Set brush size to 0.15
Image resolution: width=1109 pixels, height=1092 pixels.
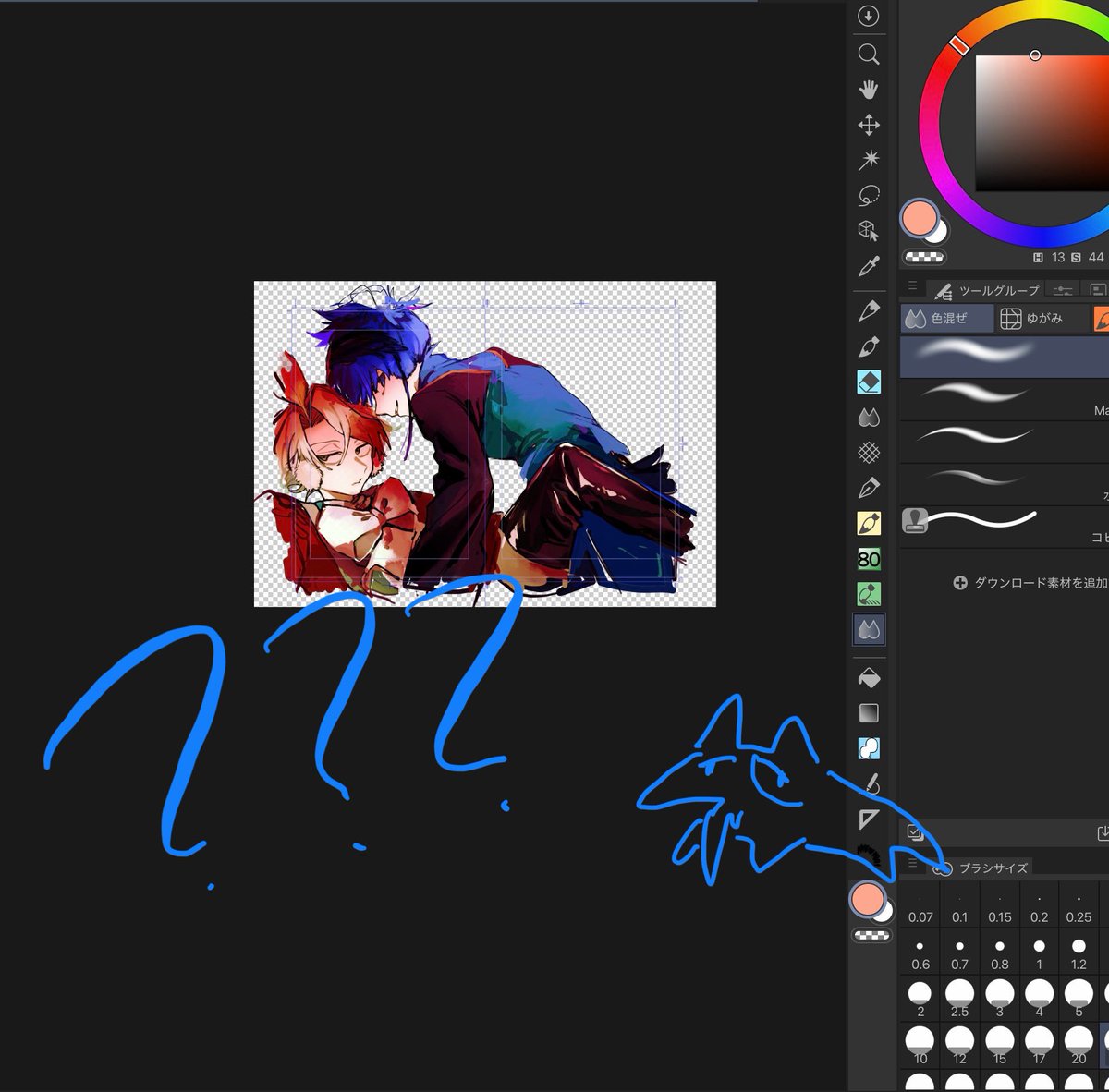pos(1000,905)
